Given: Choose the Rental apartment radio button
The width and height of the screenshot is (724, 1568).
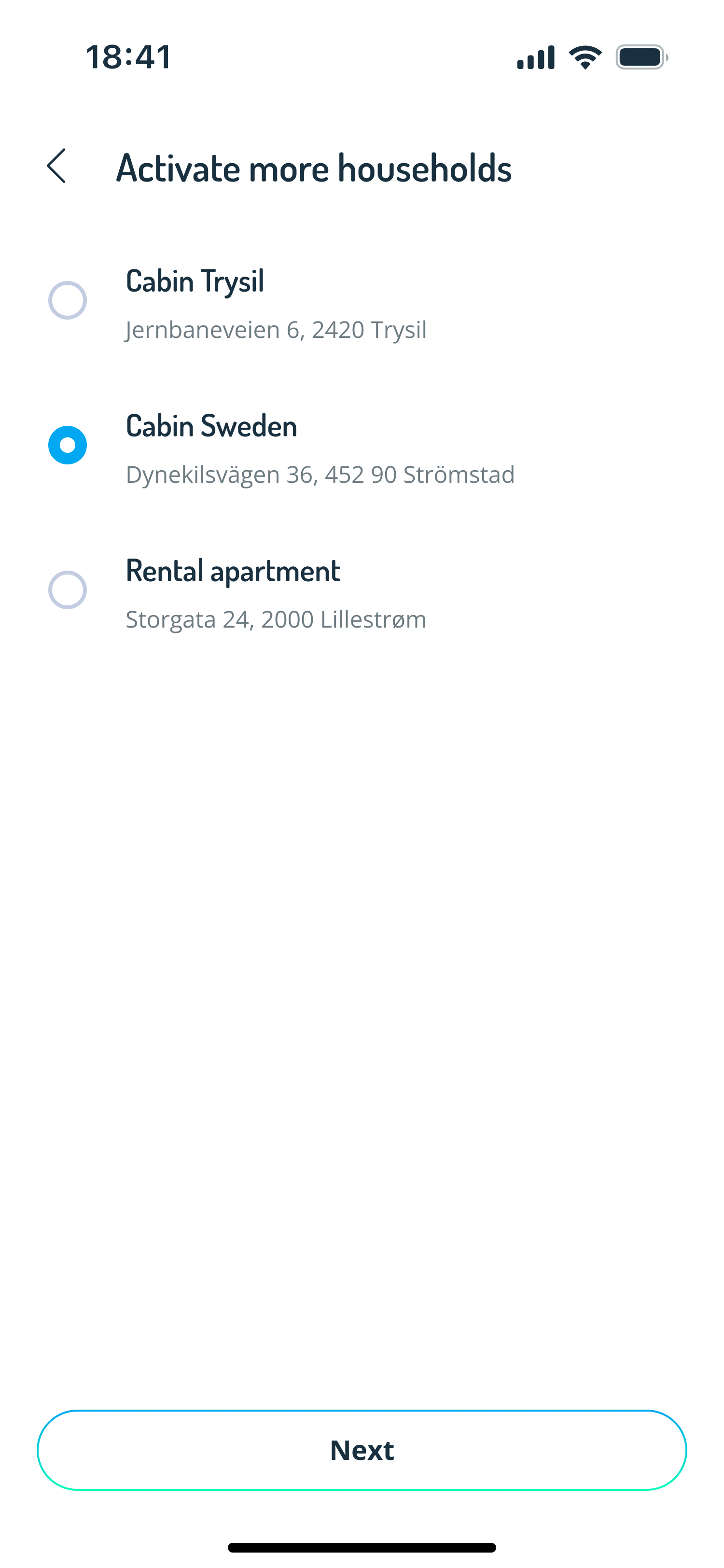Looking at the screenshot, I should (68, 590).
